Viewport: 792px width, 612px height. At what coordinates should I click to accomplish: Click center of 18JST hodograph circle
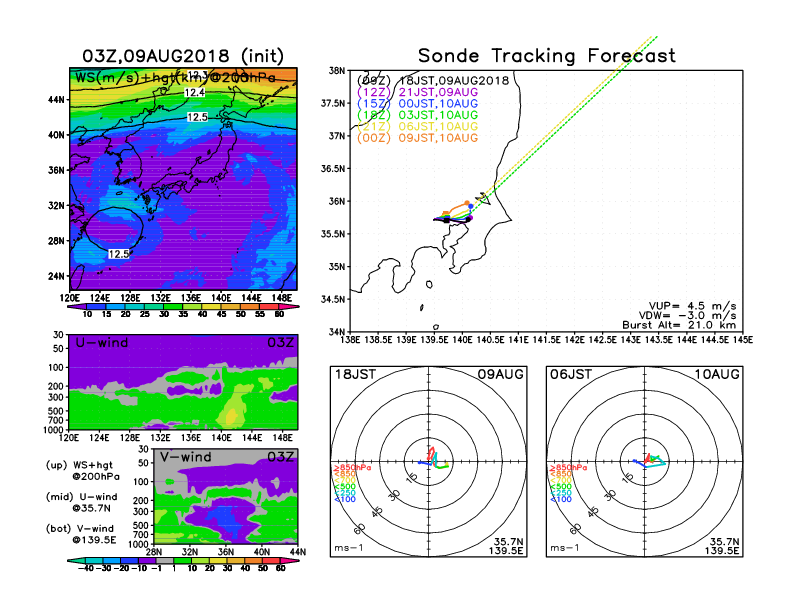[x=429, y=461]
